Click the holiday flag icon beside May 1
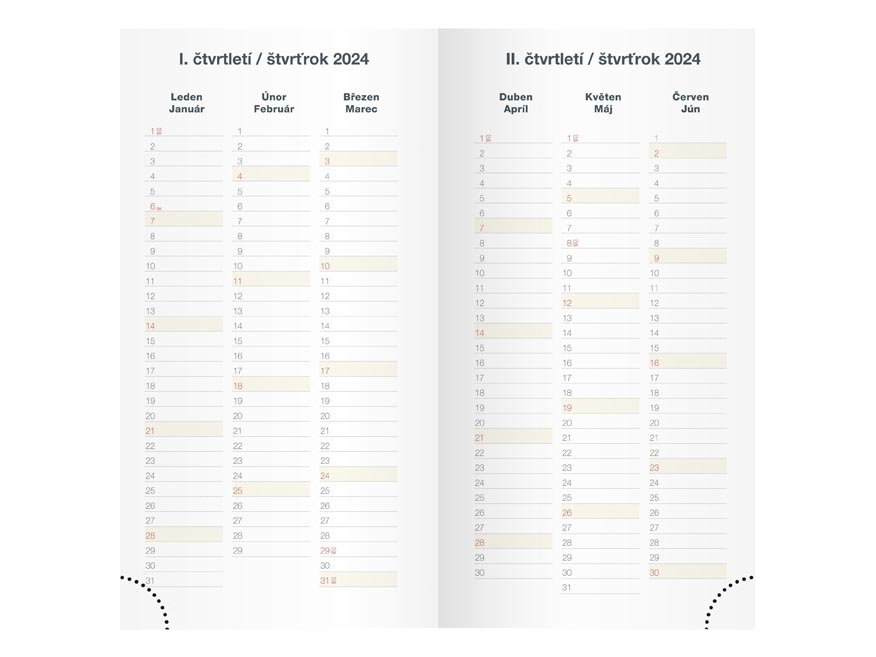876x657 pixels. pyautogui.click(x=576, y=137)
